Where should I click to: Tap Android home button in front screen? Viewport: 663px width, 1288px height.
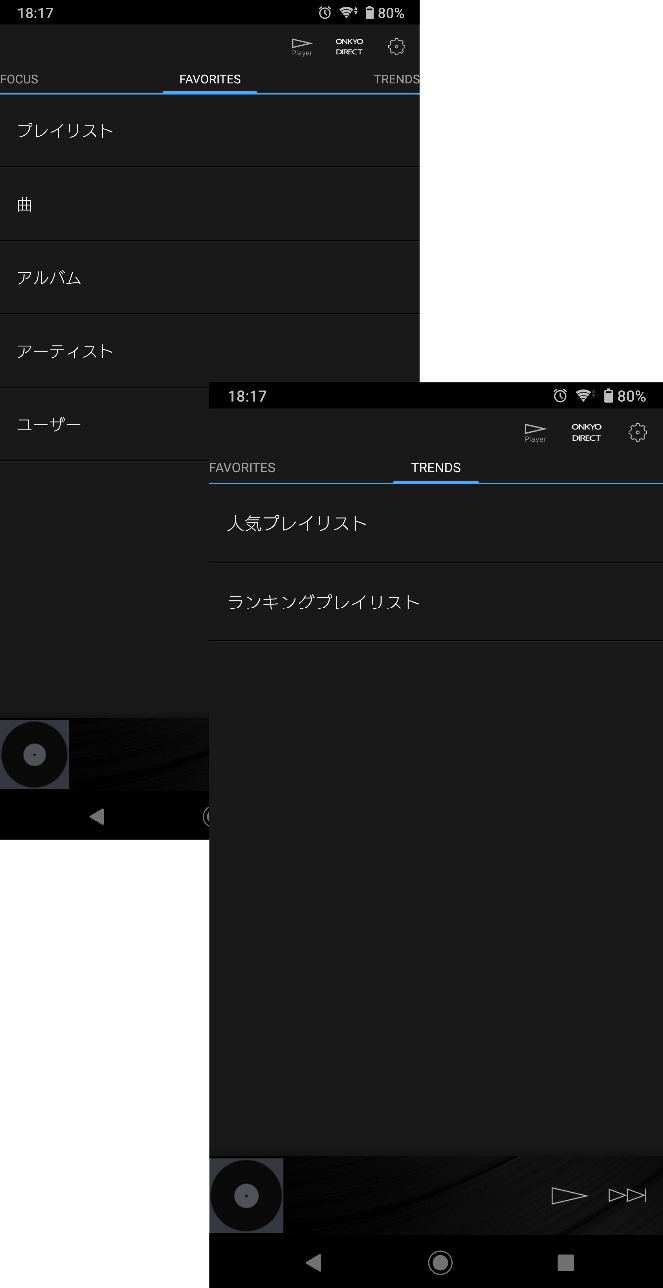click(439, 1262)
